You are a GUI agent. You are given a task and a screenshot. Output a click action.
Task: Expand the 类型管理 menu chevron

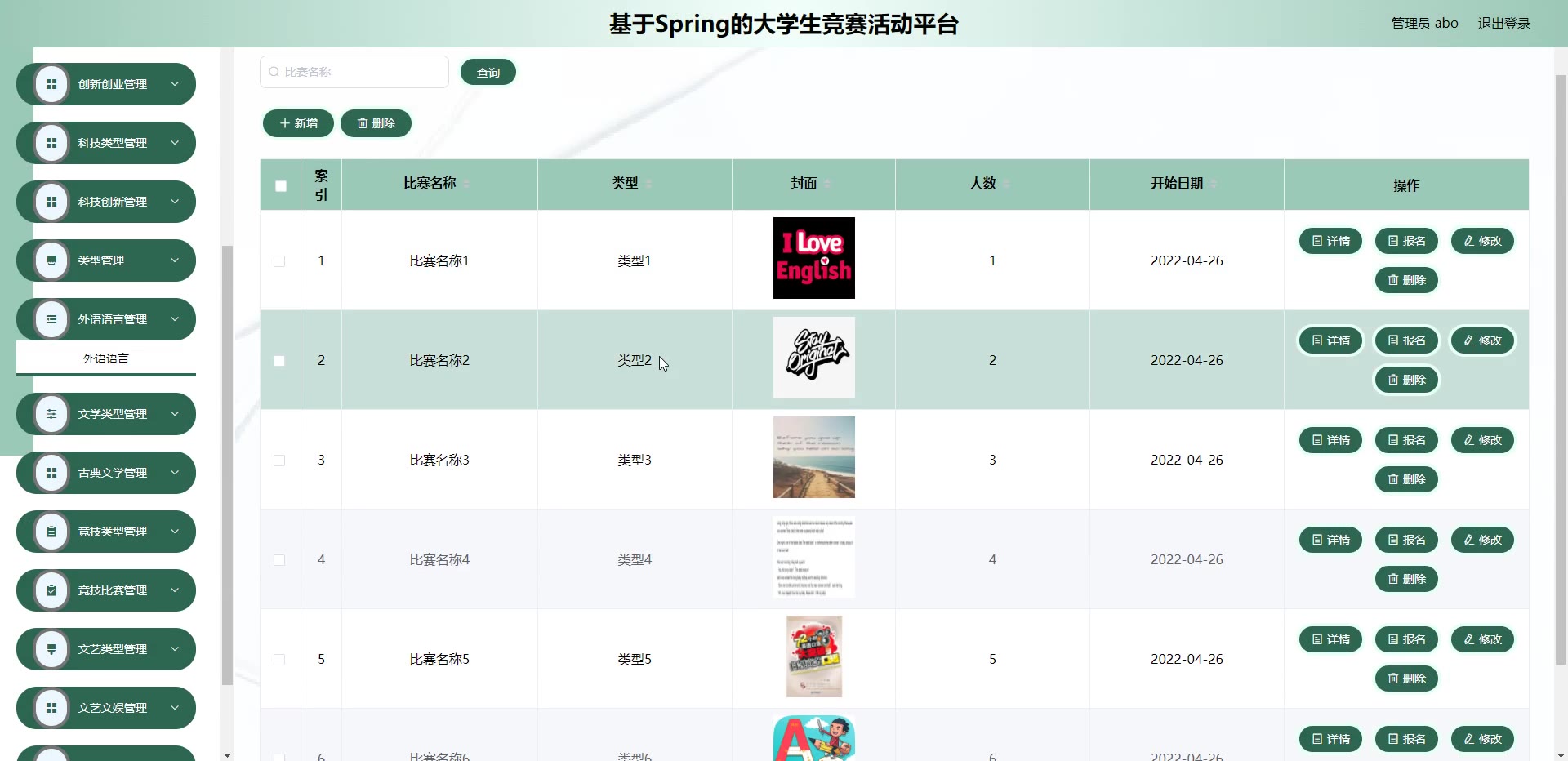pyautogui.click(x=175, y=260)
